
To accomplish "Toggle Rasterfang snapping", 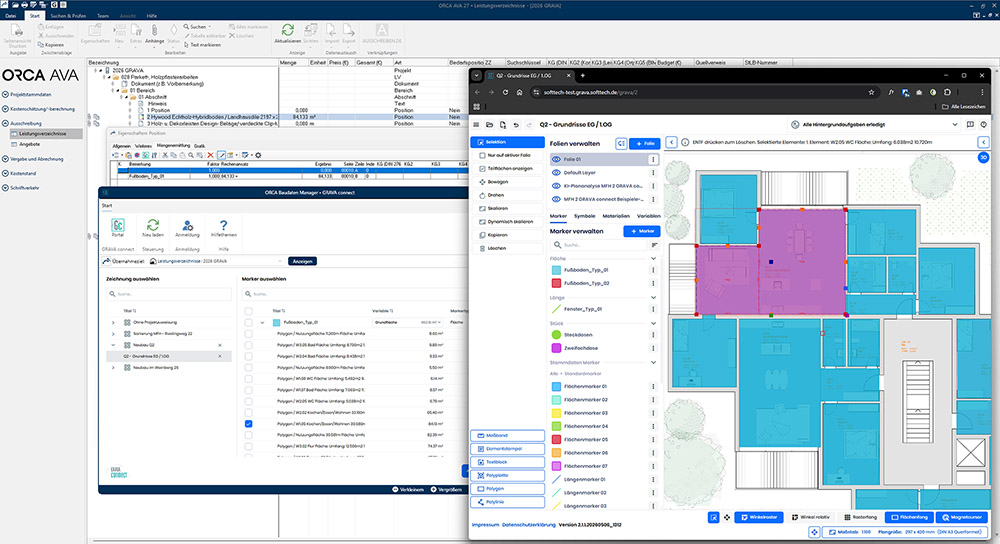I will click(860, 517).
